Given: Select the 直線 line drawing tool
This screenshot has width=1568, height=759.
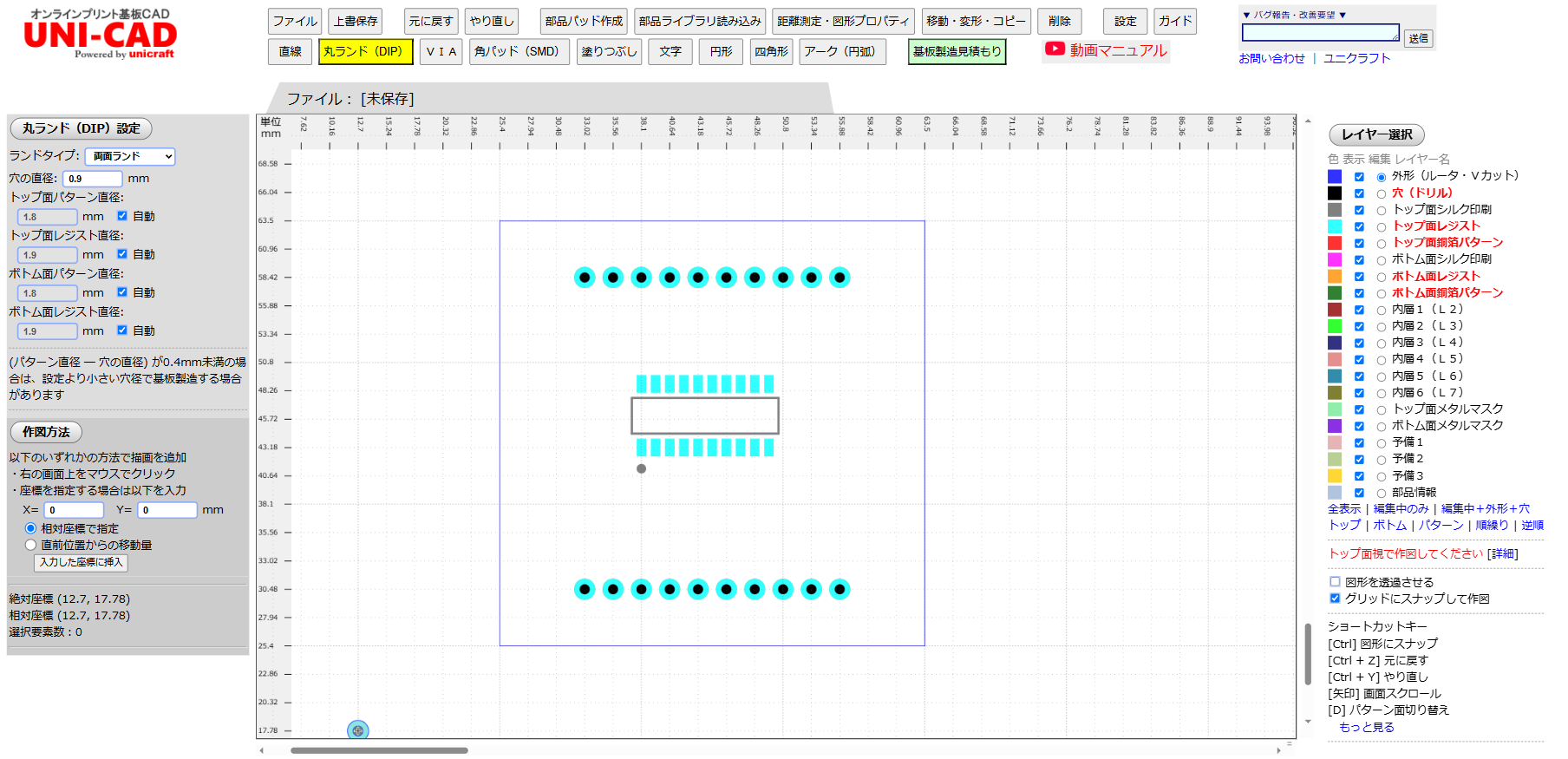Looking at the screenshot, I should (x=290, y=52).
